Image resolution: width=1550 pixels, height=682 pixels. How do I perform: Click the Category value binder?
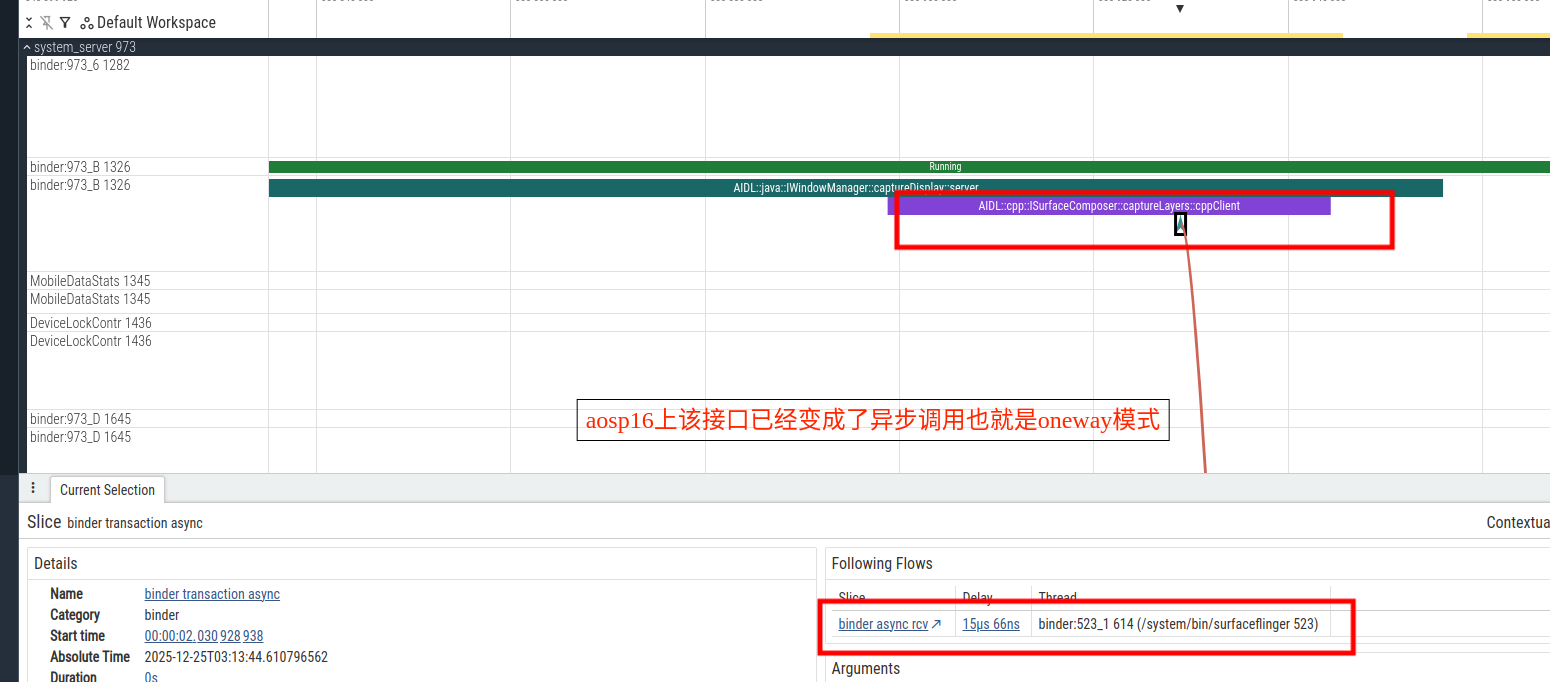(x=162, y=615)
